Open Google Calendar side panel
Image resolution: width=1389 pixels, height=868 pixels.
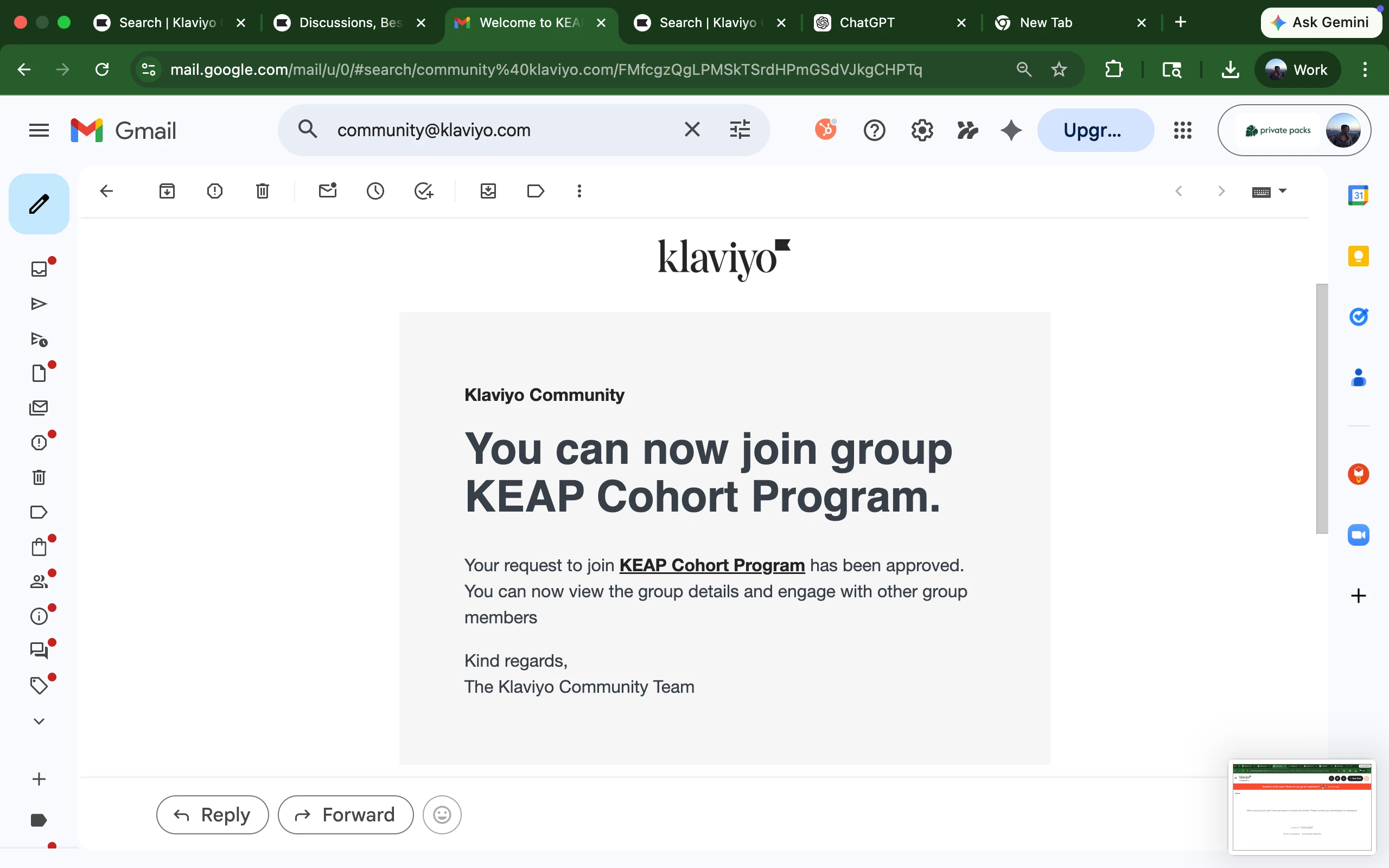[x=1358, y=195]
